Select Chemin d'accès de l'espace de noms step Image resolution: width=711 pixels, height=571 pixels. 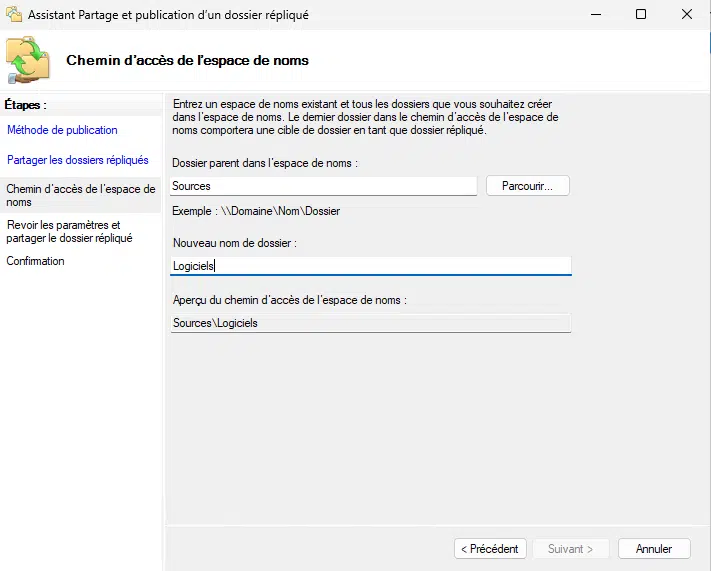(x=81, y=195)
